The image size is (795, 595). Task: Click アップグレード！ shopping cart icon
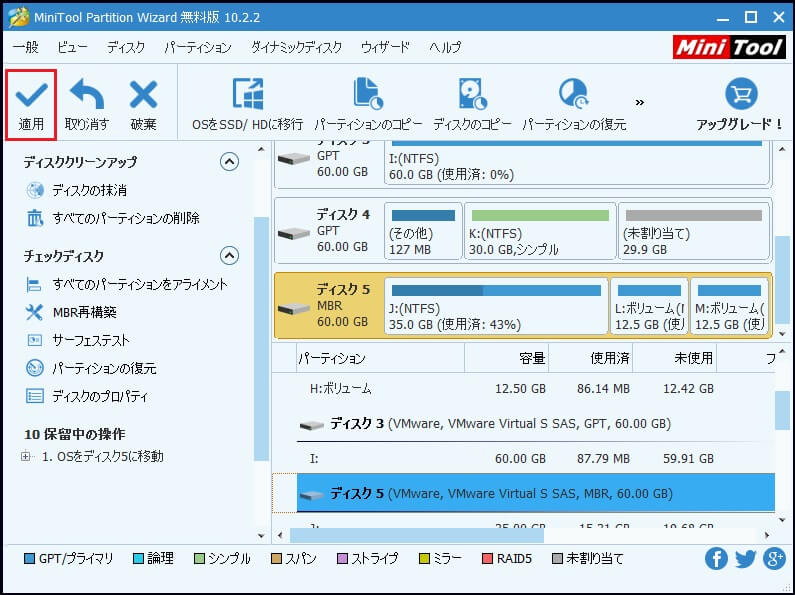coord(741,94)
